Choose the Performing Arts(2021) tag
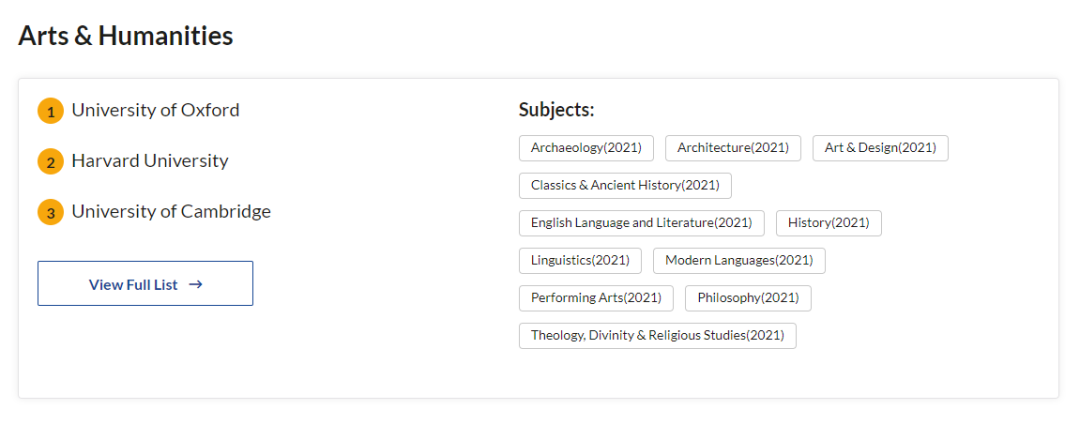Screen dimensions: 1080x425 (596, 298)
